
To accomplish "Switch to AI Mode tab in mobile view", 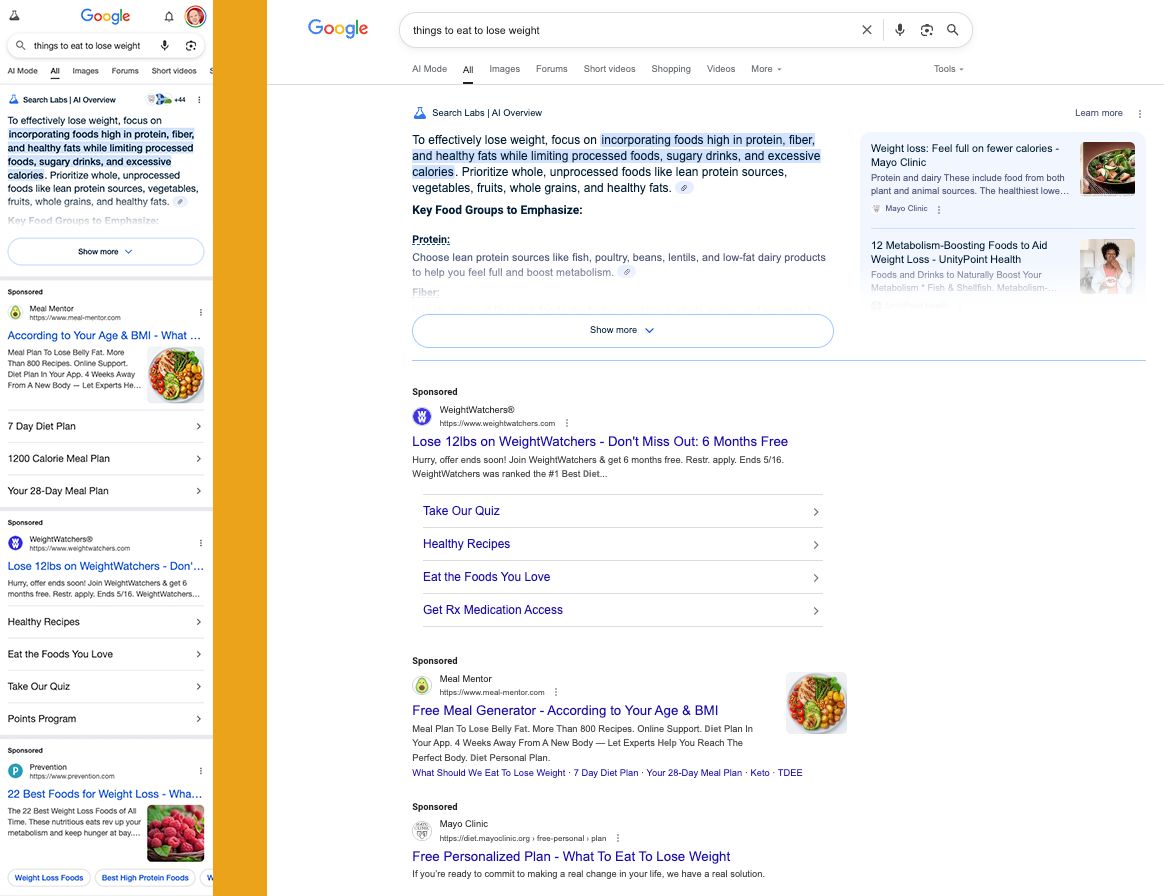I will 22,71.
